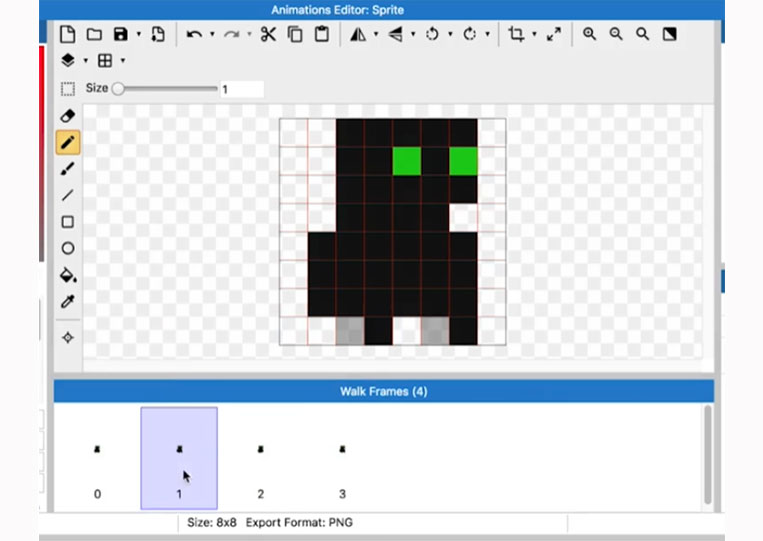Click the Size value input field
This screenshot has width=763, height=541.
pos(242,89)
